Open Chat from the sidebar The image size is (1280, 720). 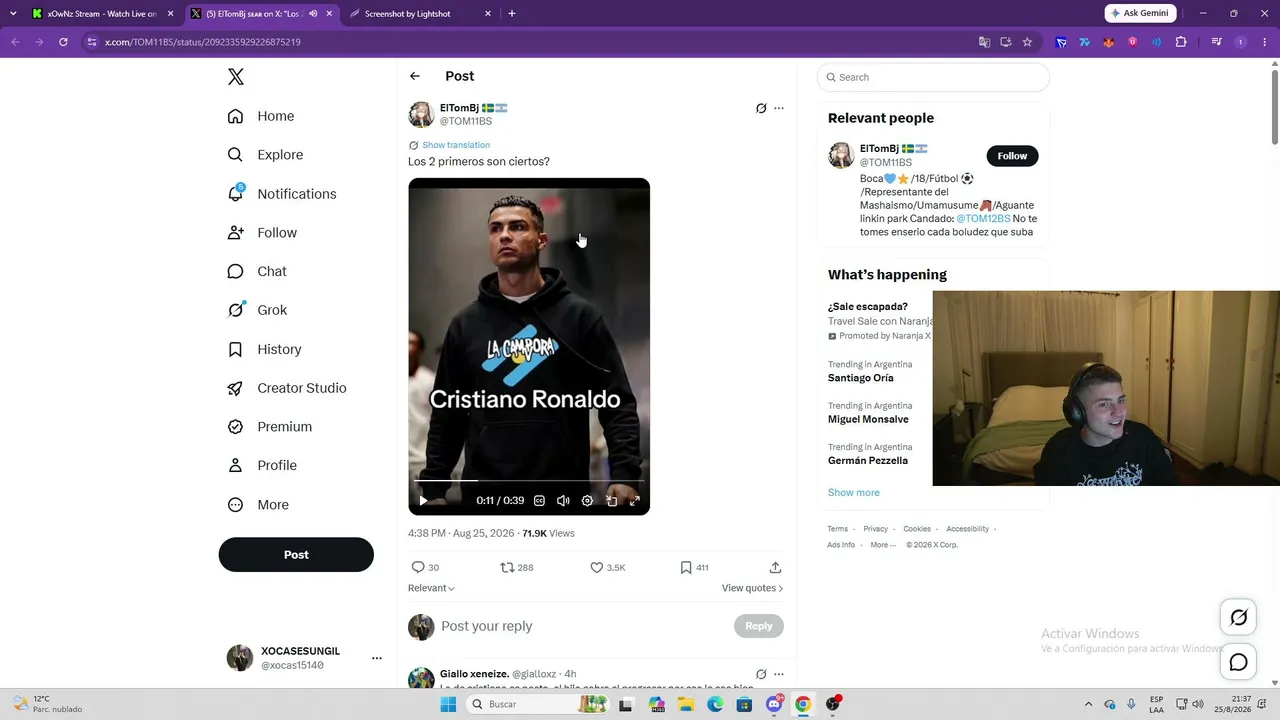[257, 271]
